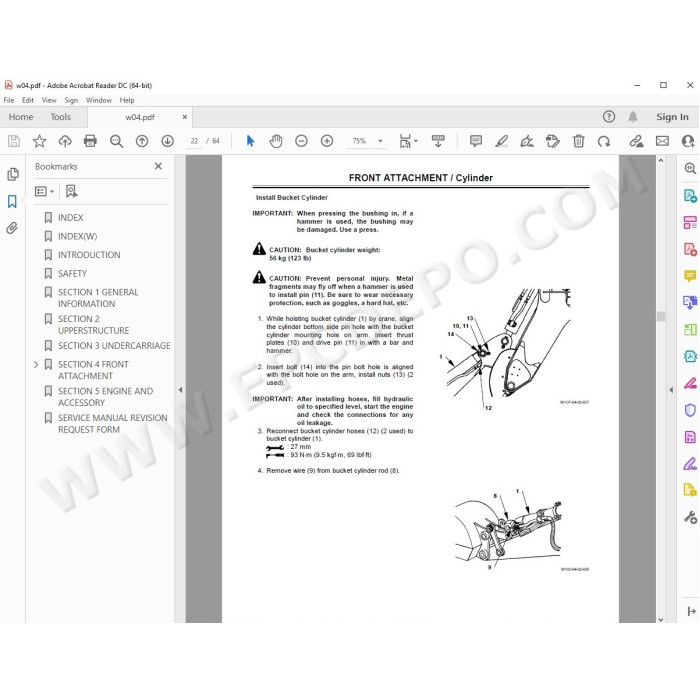Select the w04.pdf document tab
Viewport: 700px width, 700px height.
(x=139, y=117)
